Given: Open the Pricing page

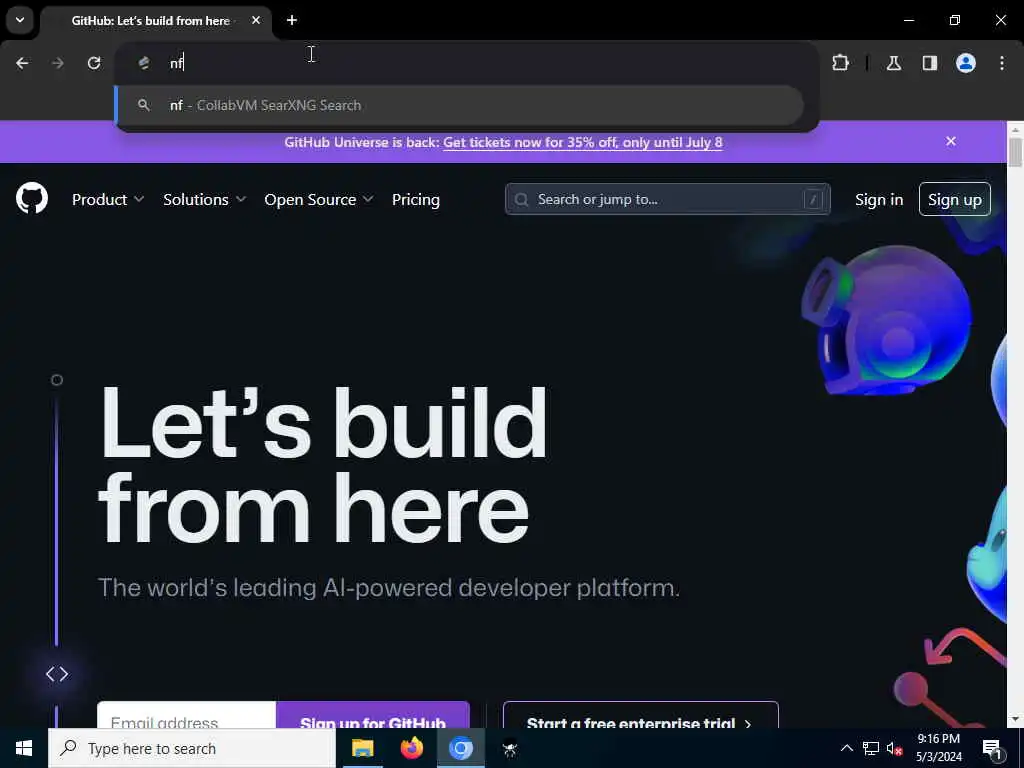Looking at the screenshot, I should 415,200.
